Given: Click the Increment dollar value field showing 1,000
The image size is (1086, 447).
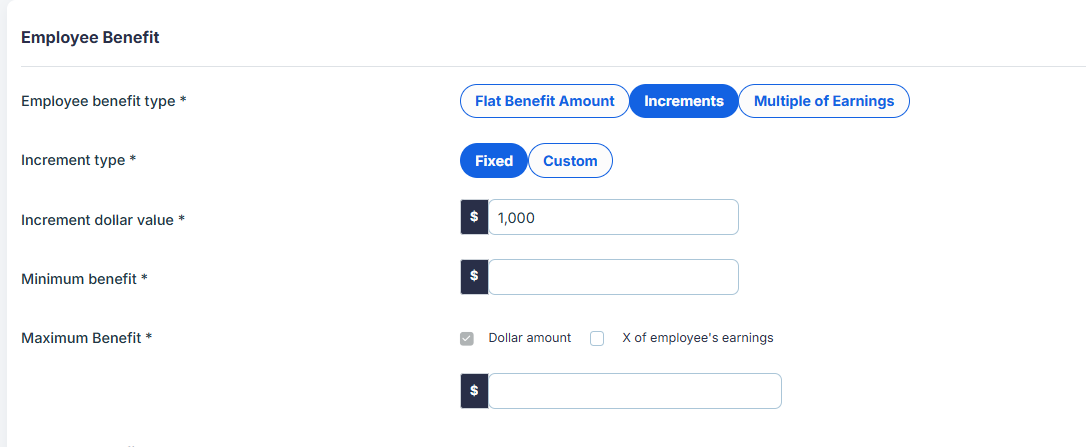Looking at the screenshot, I should tap(613, 217).
